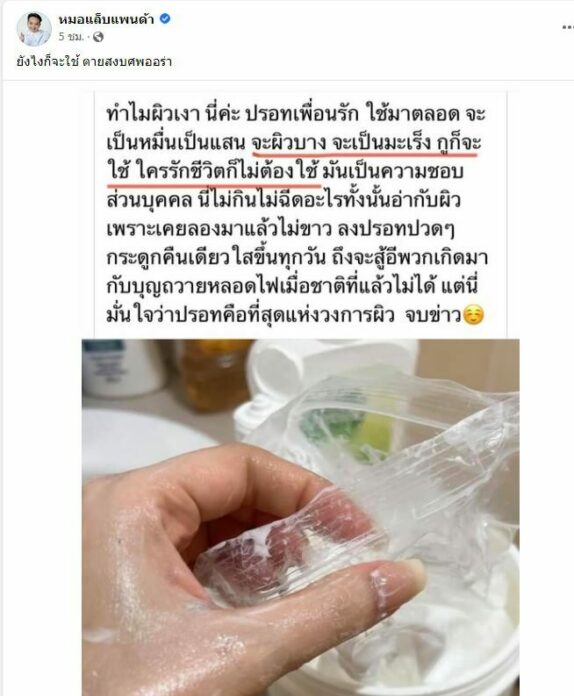Open the หมอแล็บแพนด้า profile picture
This screenshot has height=696, width=574.
pyautogui.click(x=34, y=29)
